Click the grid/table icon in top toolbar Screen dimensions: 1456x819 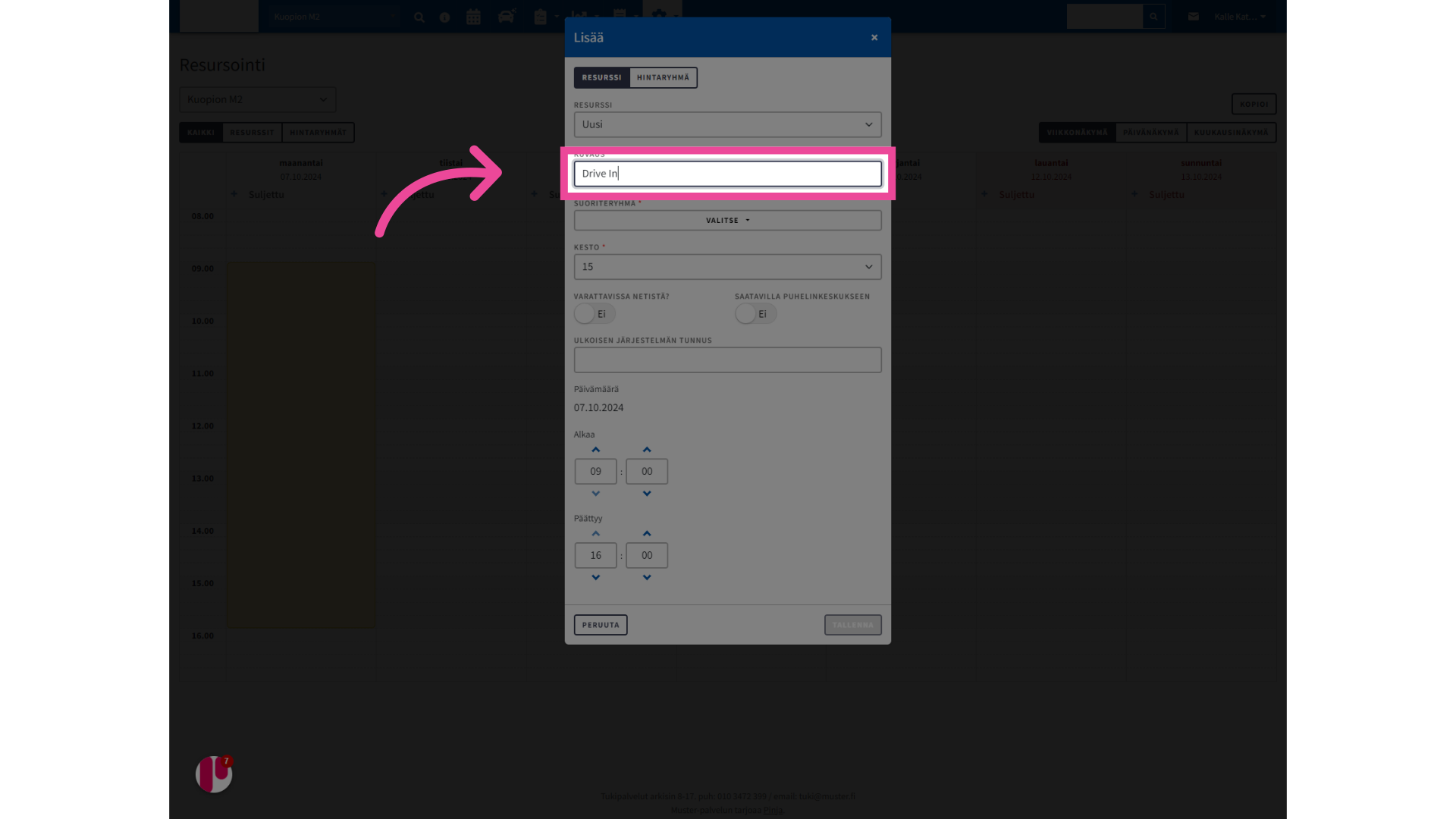[x=472, y=17]
